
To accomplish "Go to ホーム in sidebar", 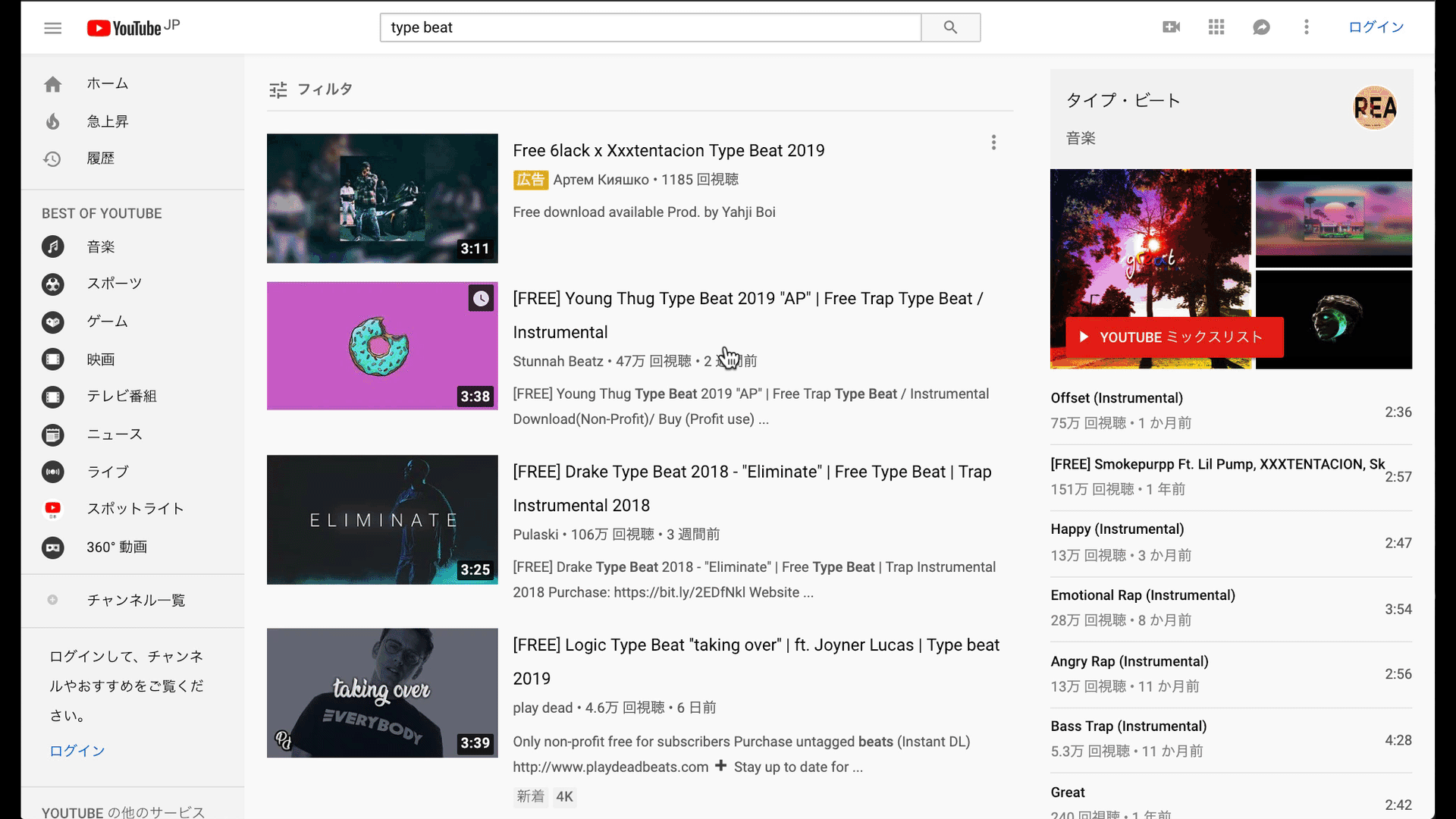I will (x=106, y=83).
